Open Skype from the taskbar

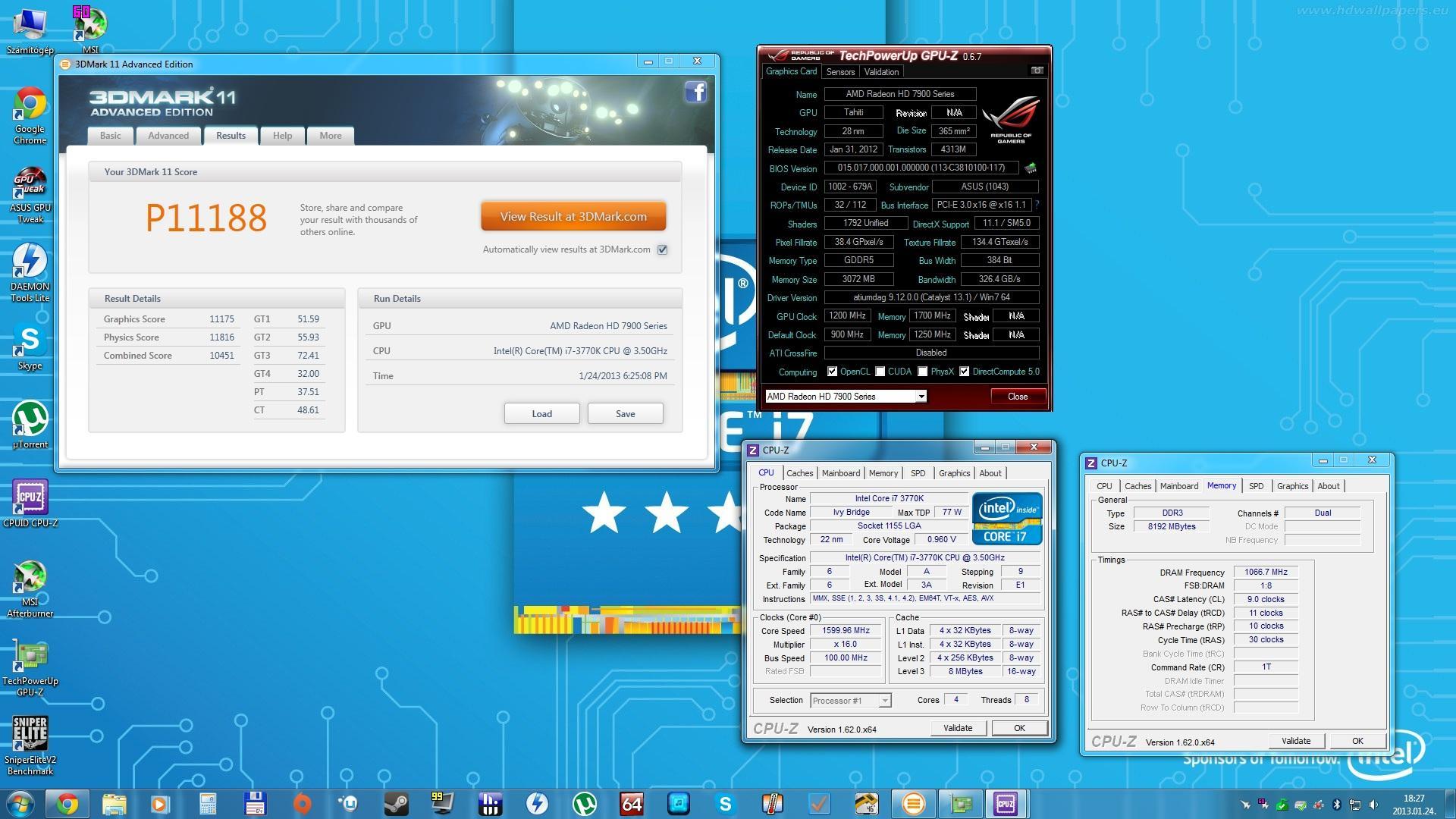pyautogui.click(x=725, y=804)
